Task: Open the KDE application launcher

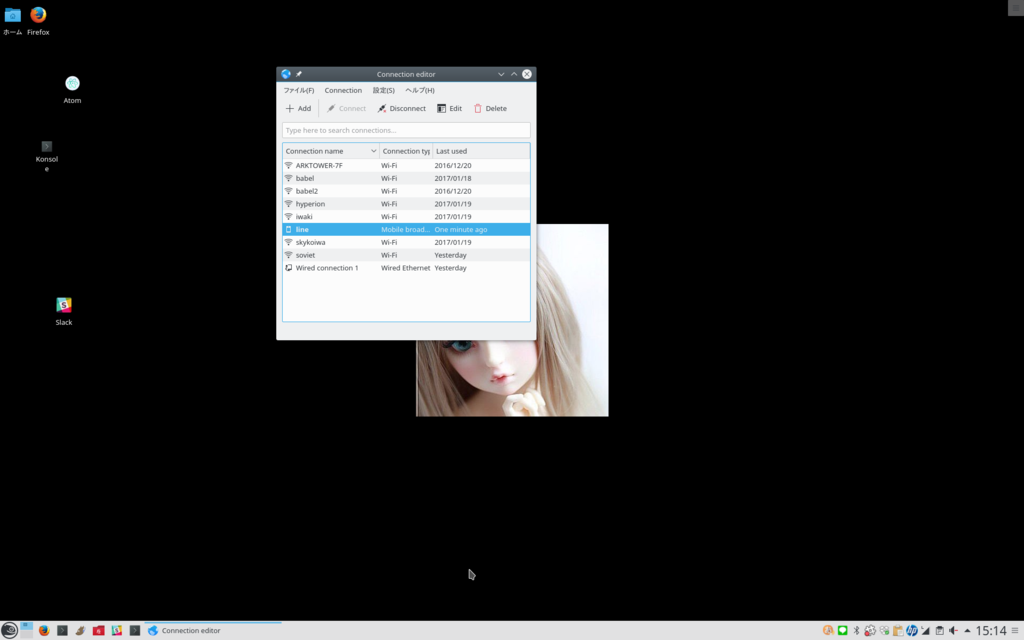Action: 10,630
